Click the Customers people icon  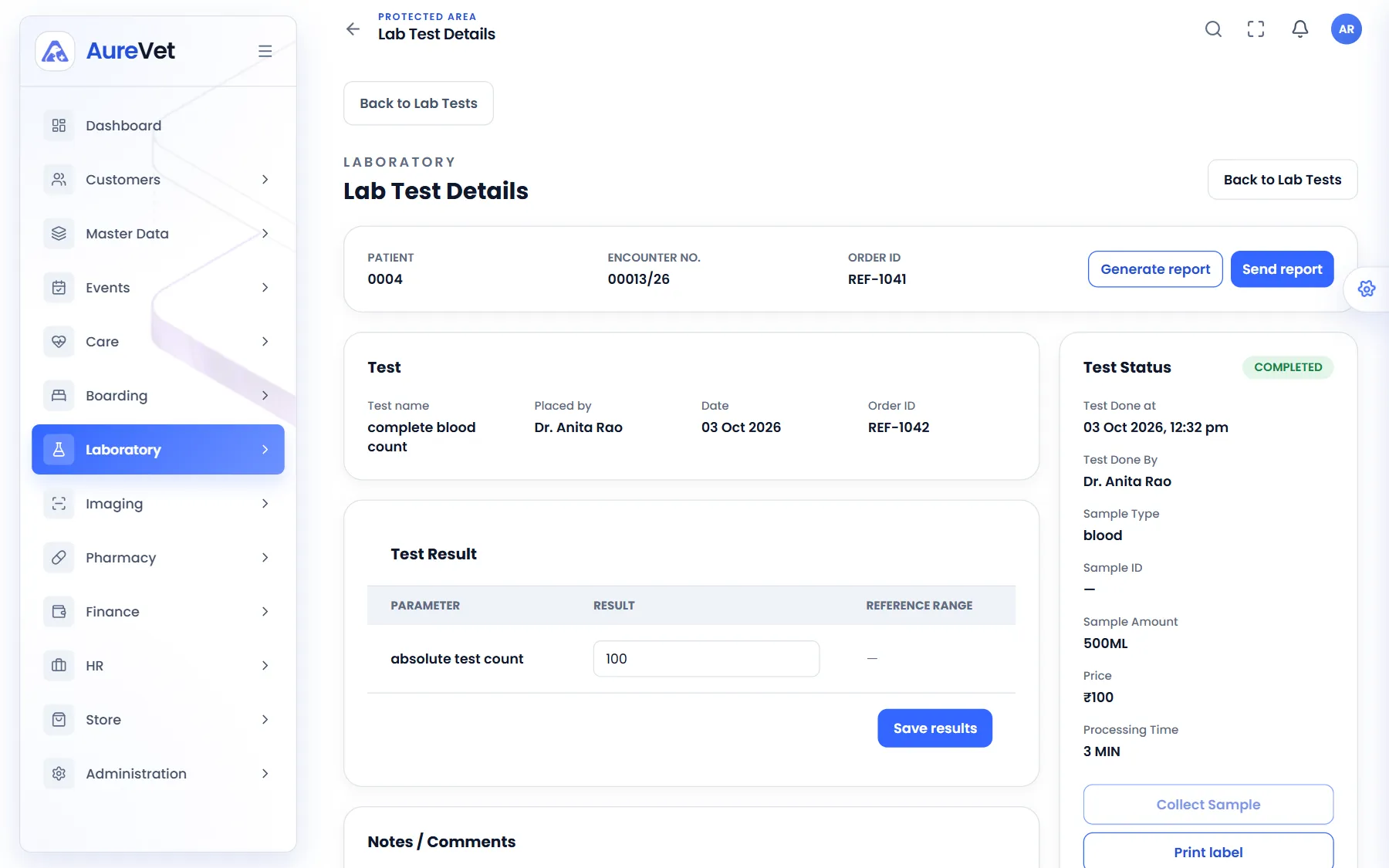click(59, 180)
